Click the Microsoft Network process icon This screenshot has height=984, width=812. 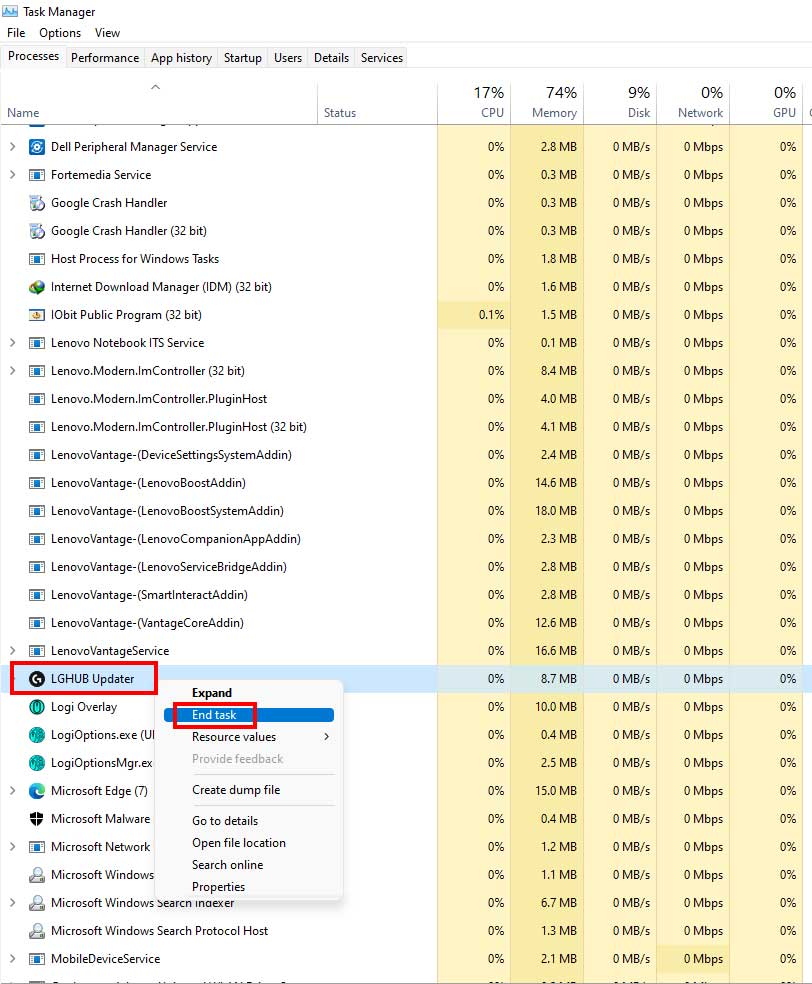click(x=37, y=847)
